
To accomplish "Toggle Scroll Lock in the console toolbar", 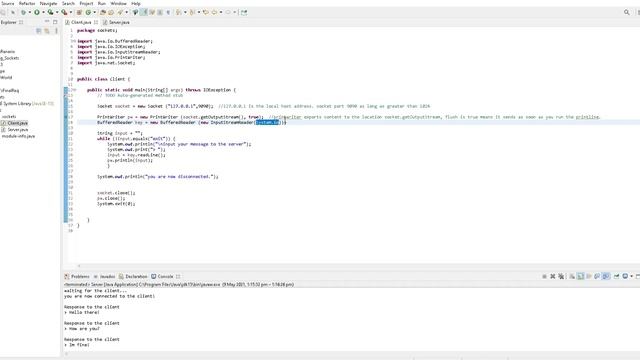I will click(x=580, y=276).
